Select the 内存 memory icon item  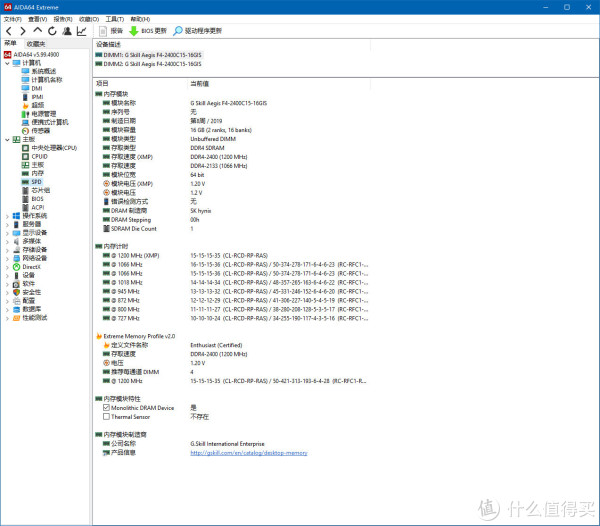click(33, 174)
